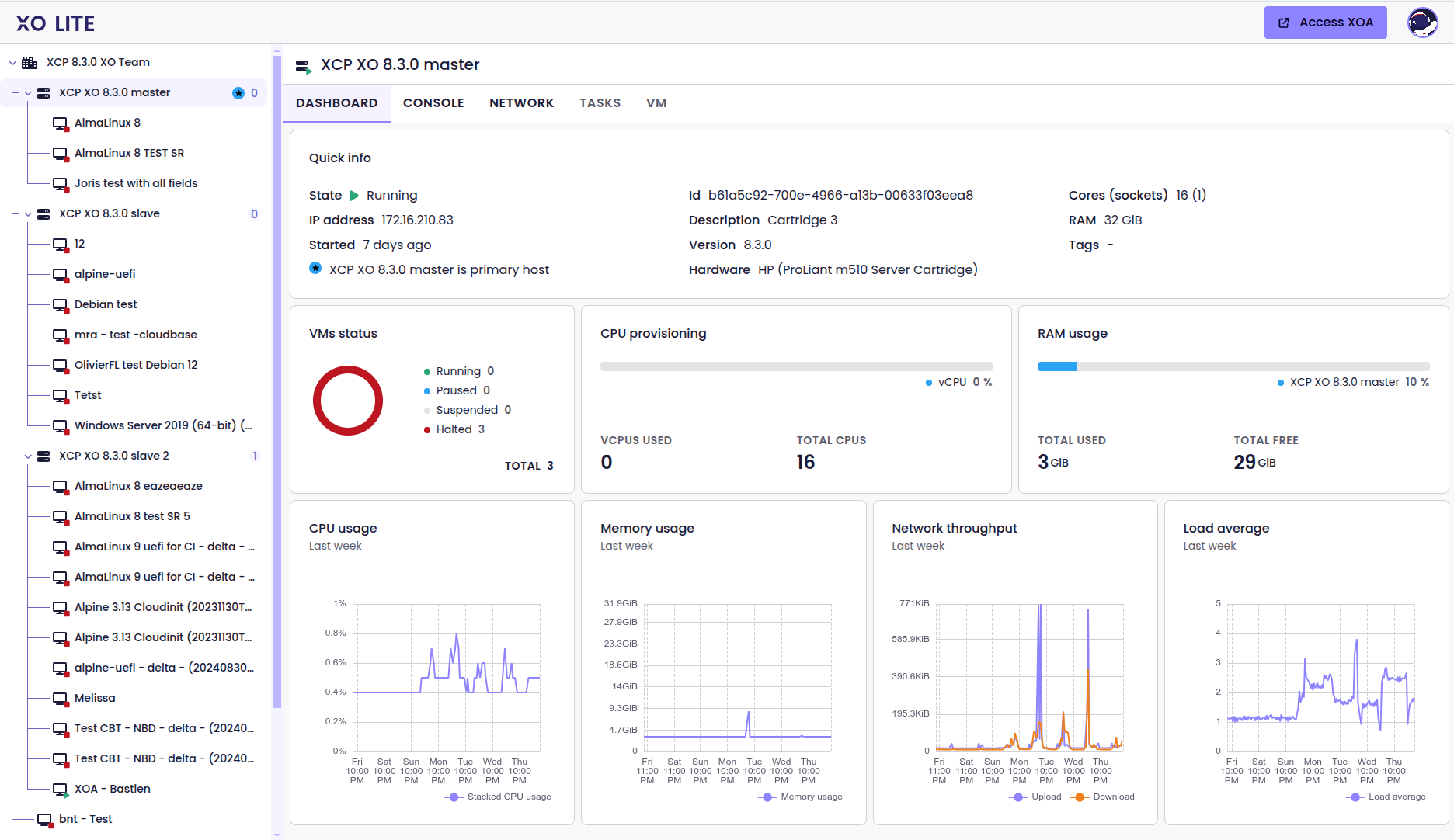Click the AlmaLinux 8 VM icon
This screenshot has height=840, width=1454.
pos(60,123)
